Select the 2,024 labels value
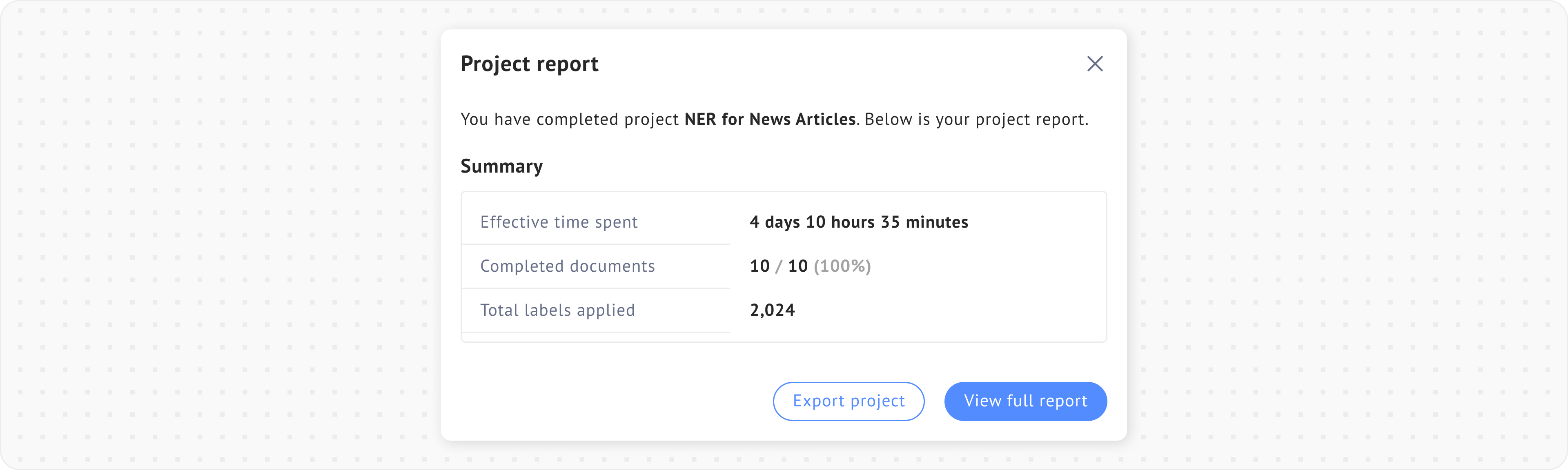This screenshot has height=470, width=1568. coord(772,311)
